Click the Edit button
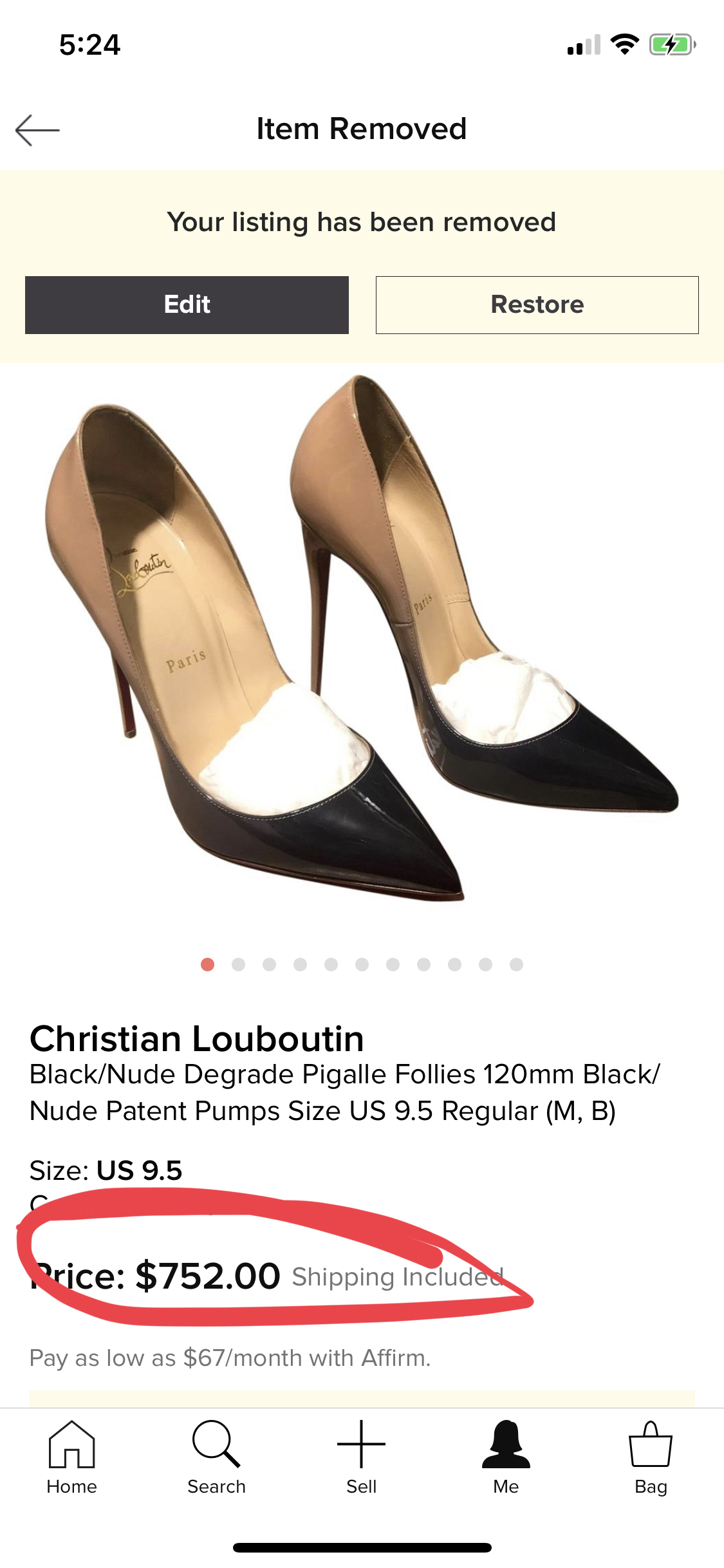724x1568 pixels. 187,305
